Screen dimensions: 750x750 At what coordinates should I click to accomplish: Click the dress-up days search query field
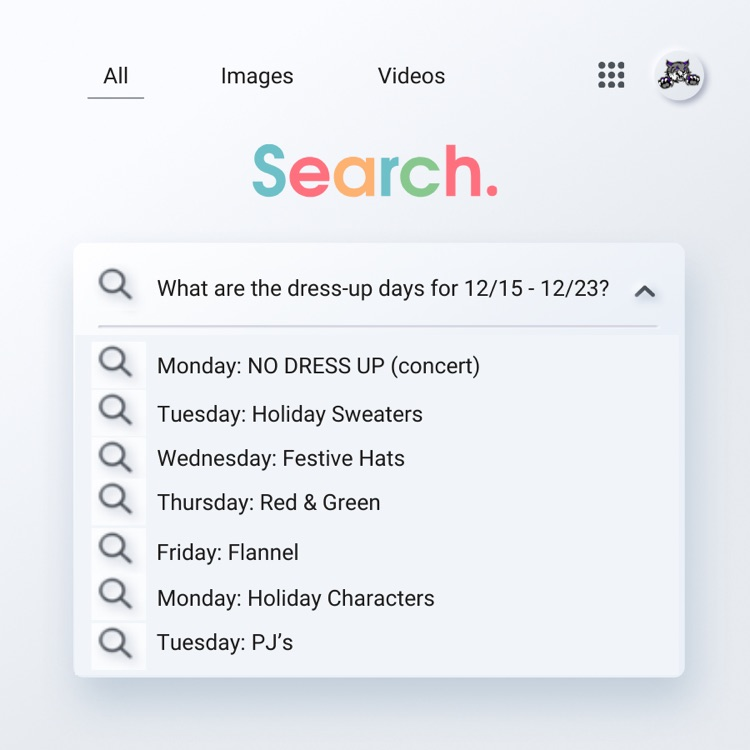click(383, 289)
